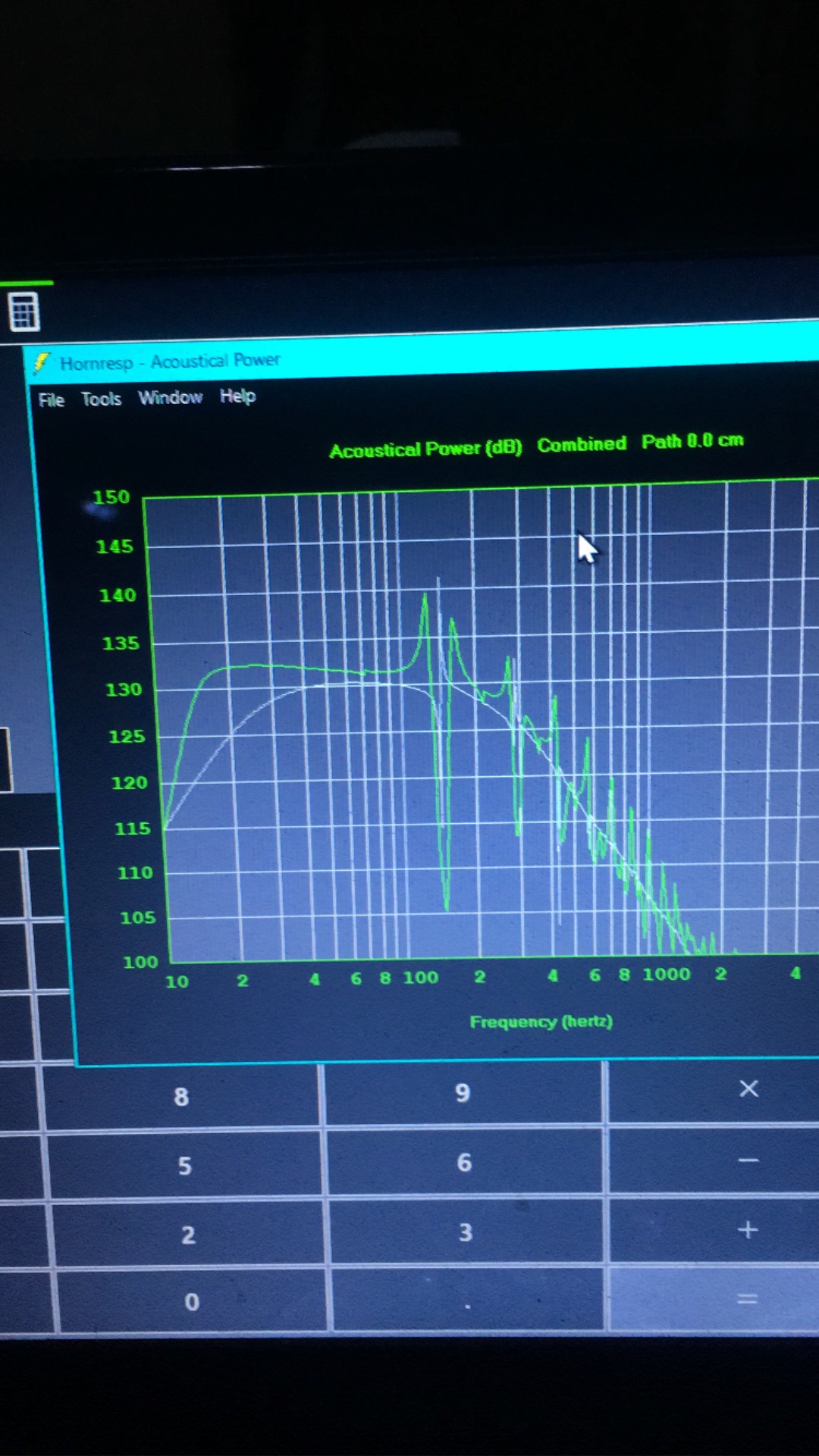
Task: Click the 2 key on Calculator
Action: 189,1235
